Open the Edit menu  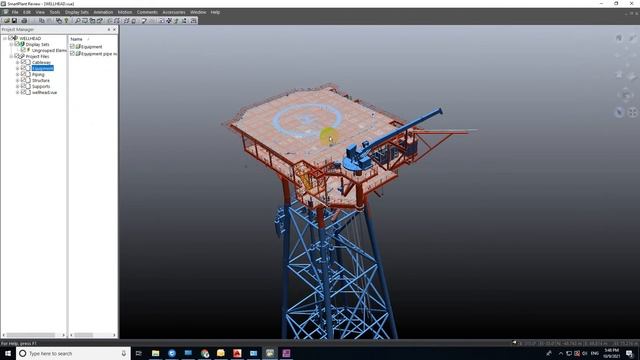(27, 12)
